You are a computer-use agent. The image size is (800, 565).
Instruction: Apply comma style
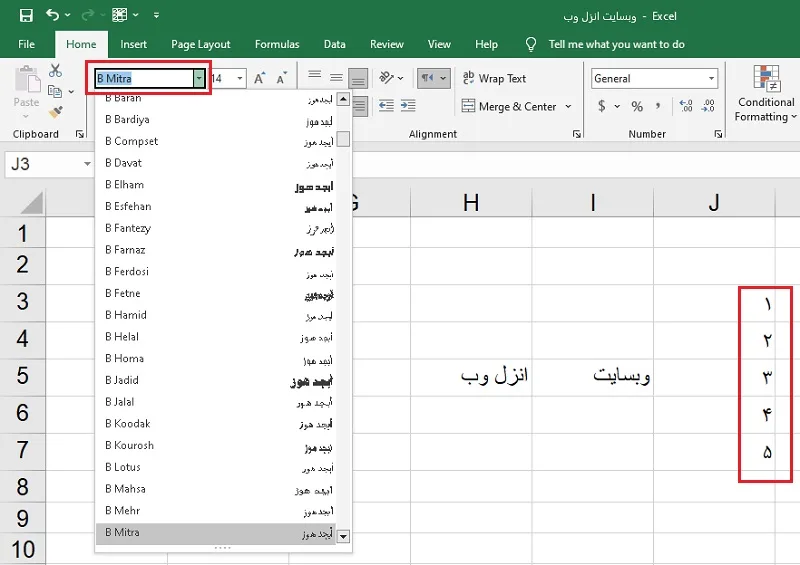tap(658, 106)
